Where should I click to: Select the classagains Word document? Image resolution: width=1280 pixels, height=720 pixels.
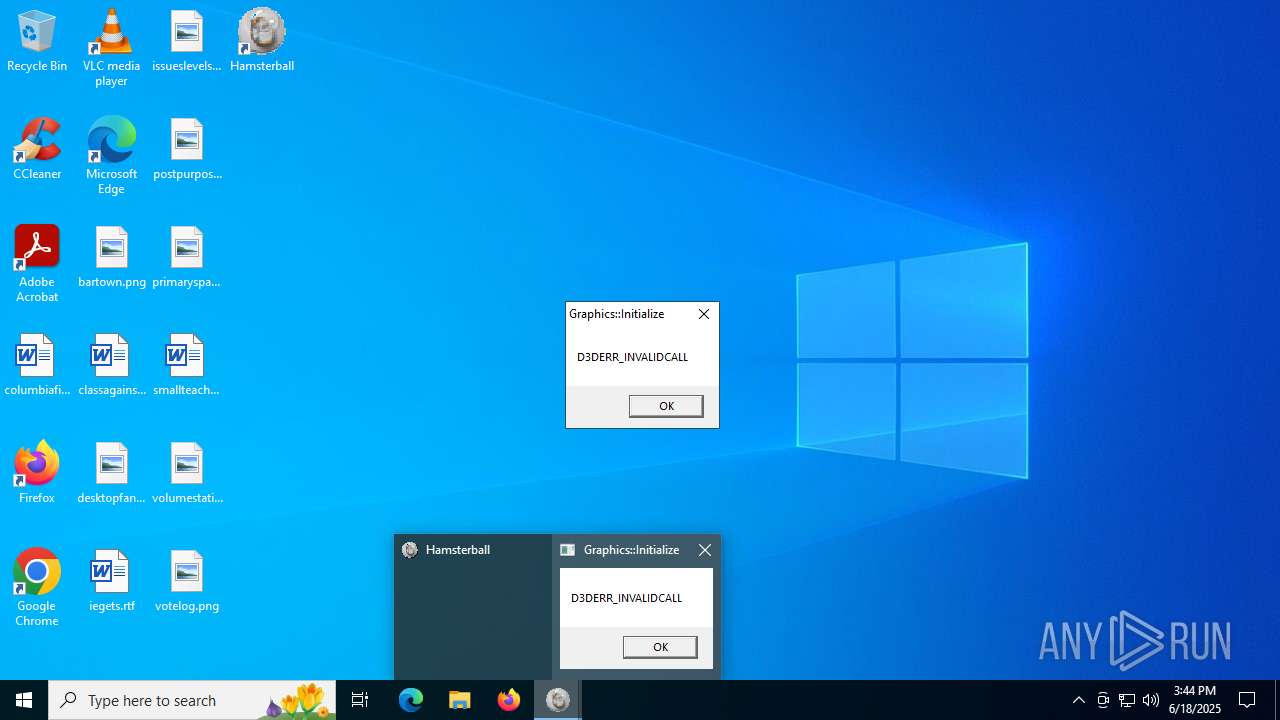[112, 366]
